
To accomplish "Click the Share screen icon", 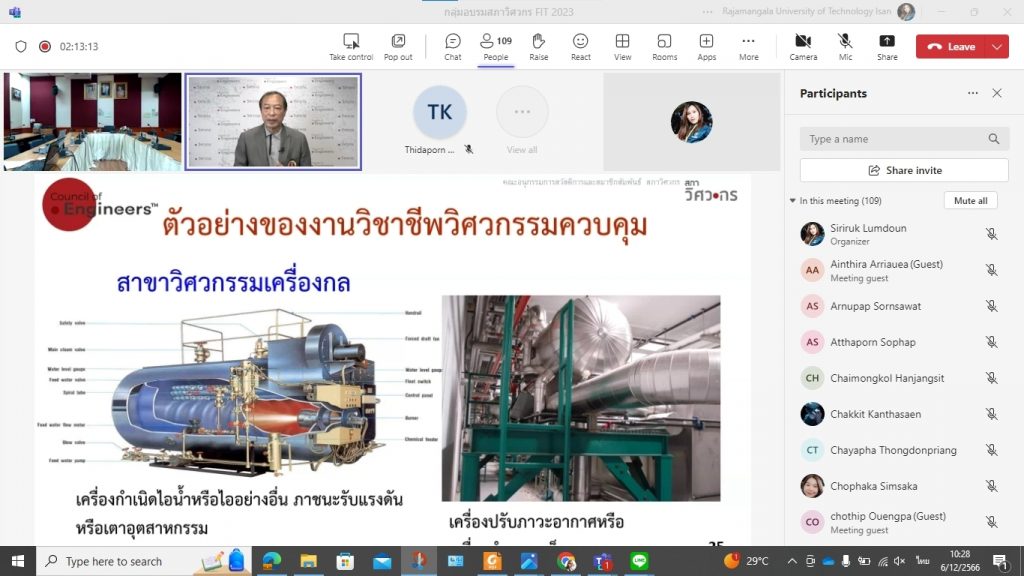I will click(x=887, y=46).
